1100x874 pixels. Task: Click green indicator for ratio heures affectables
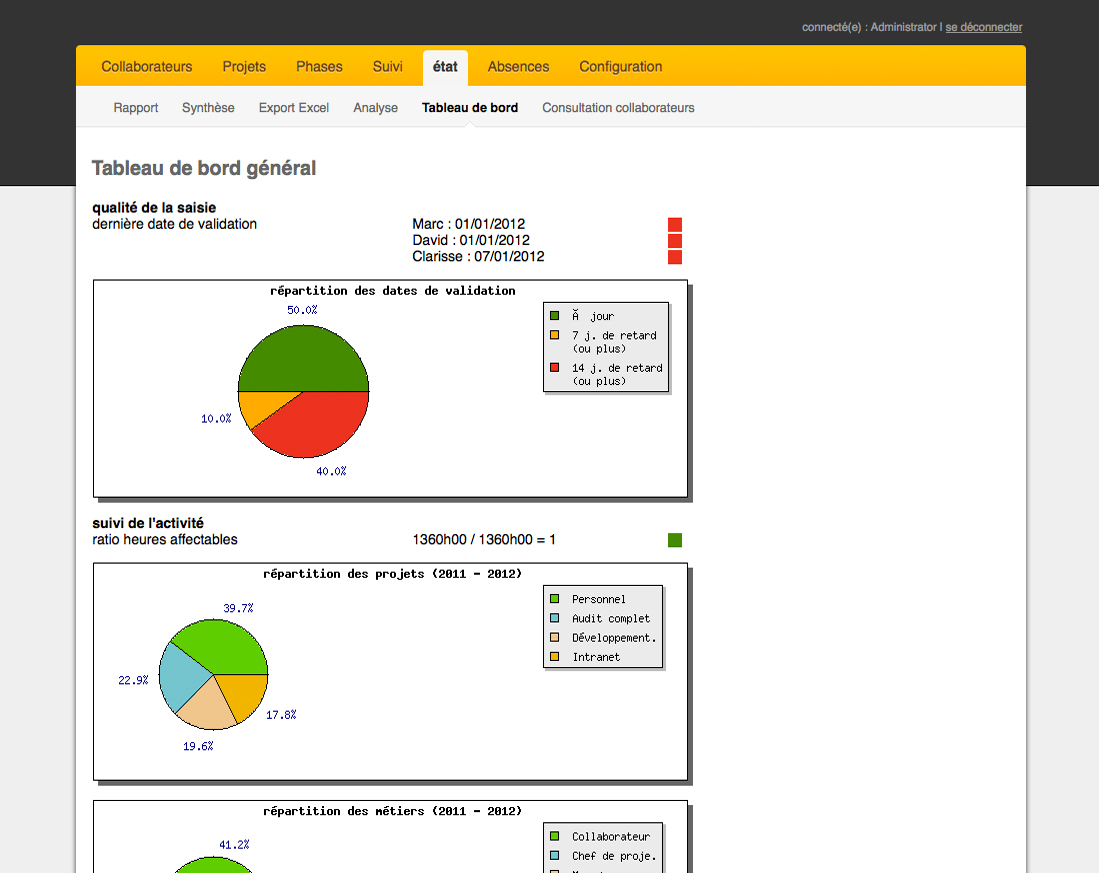(675, 539)
